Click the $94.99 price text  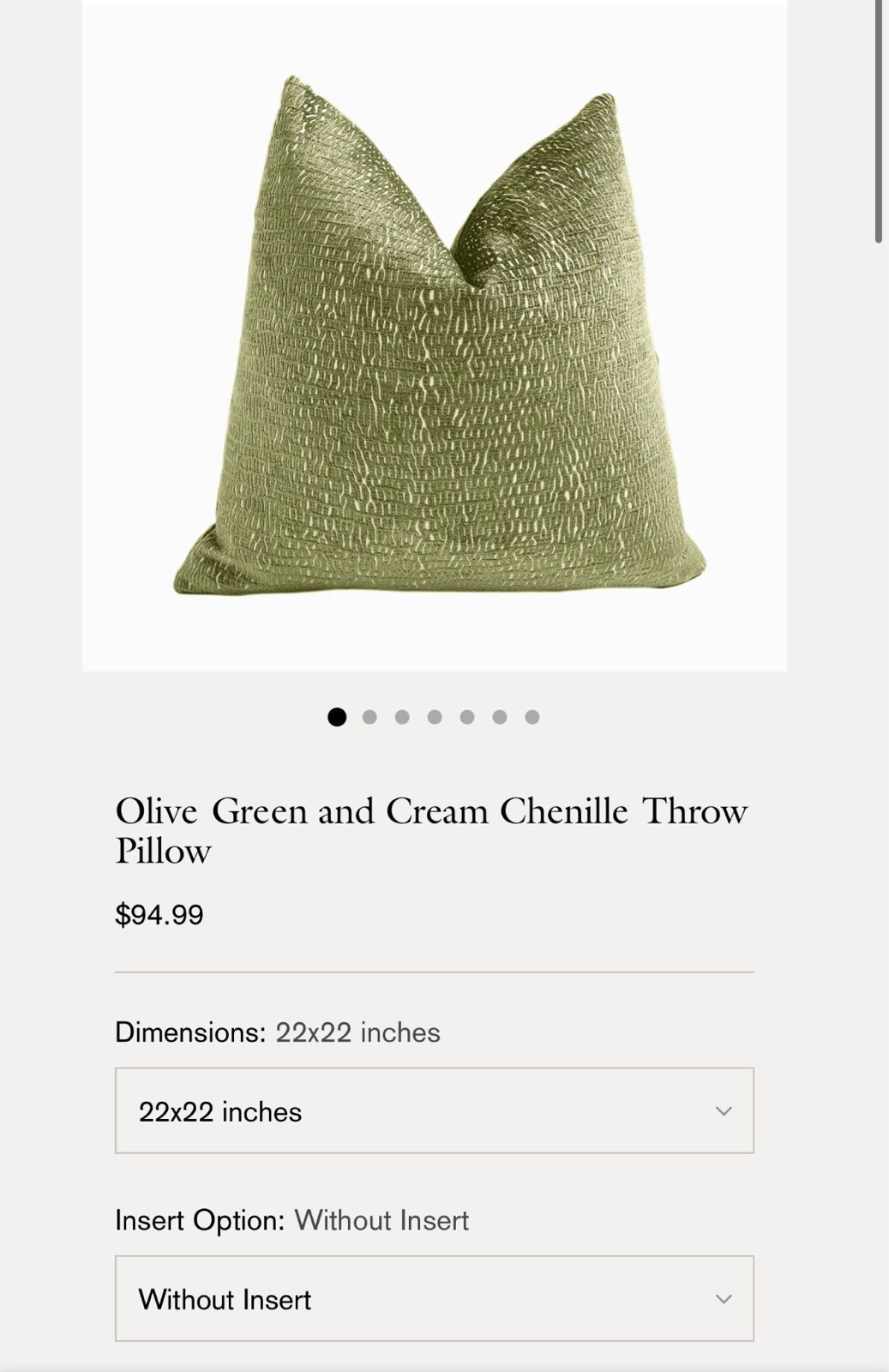click(159, 915)
